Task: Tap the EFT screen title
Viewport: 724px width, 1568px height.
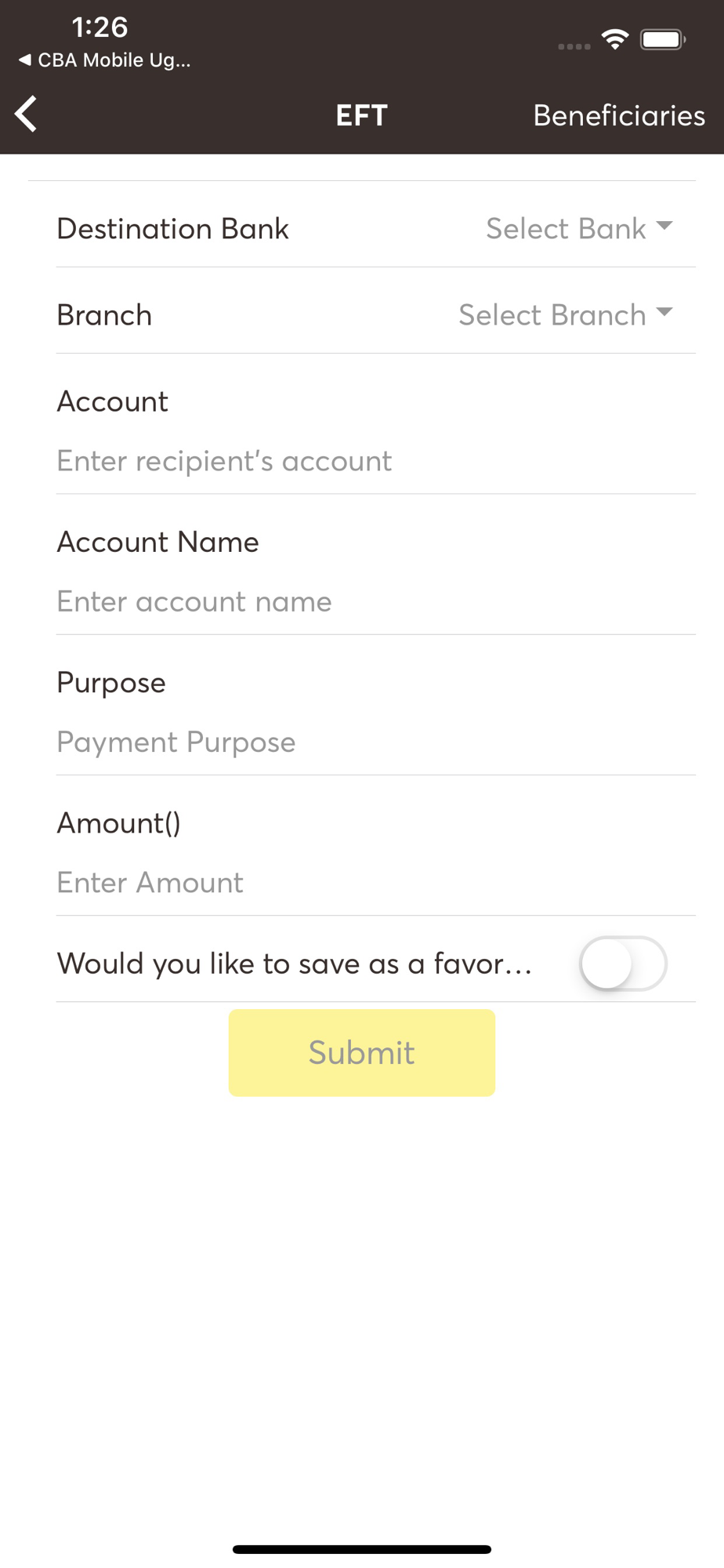Action: pos(361,115)
